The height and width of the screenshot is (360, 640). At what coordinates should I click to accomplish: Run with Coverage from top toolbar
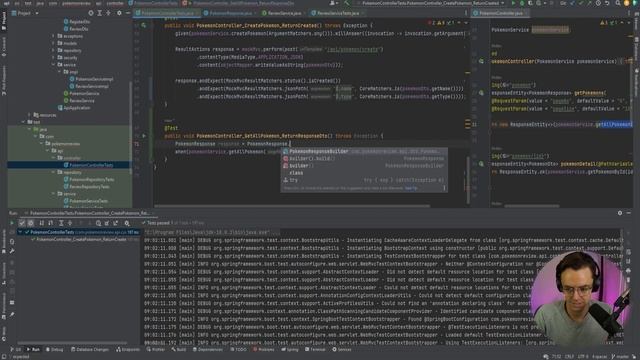tap(530, 3)
